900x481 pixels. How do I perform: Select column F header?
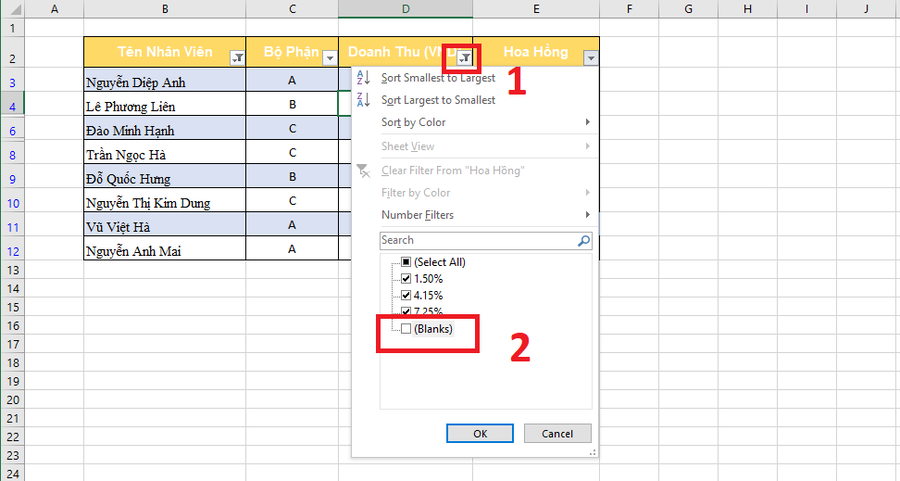point(629,9)
